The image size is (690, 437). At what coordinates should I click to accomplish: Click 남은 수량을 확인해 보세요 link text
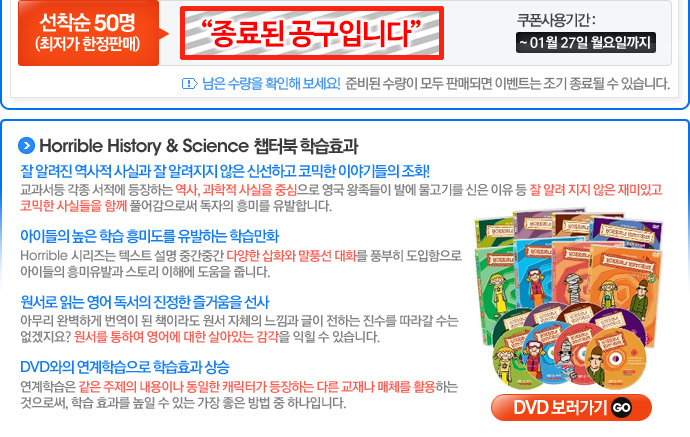tap(271, 83)
